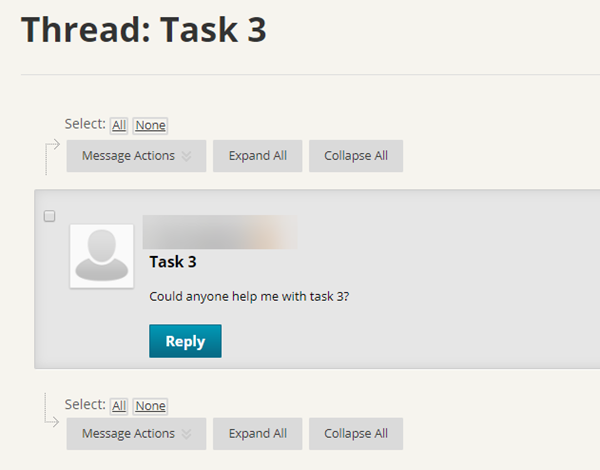Click the blurred author name above Task 3
600x470 pixels.
[220, 232]
